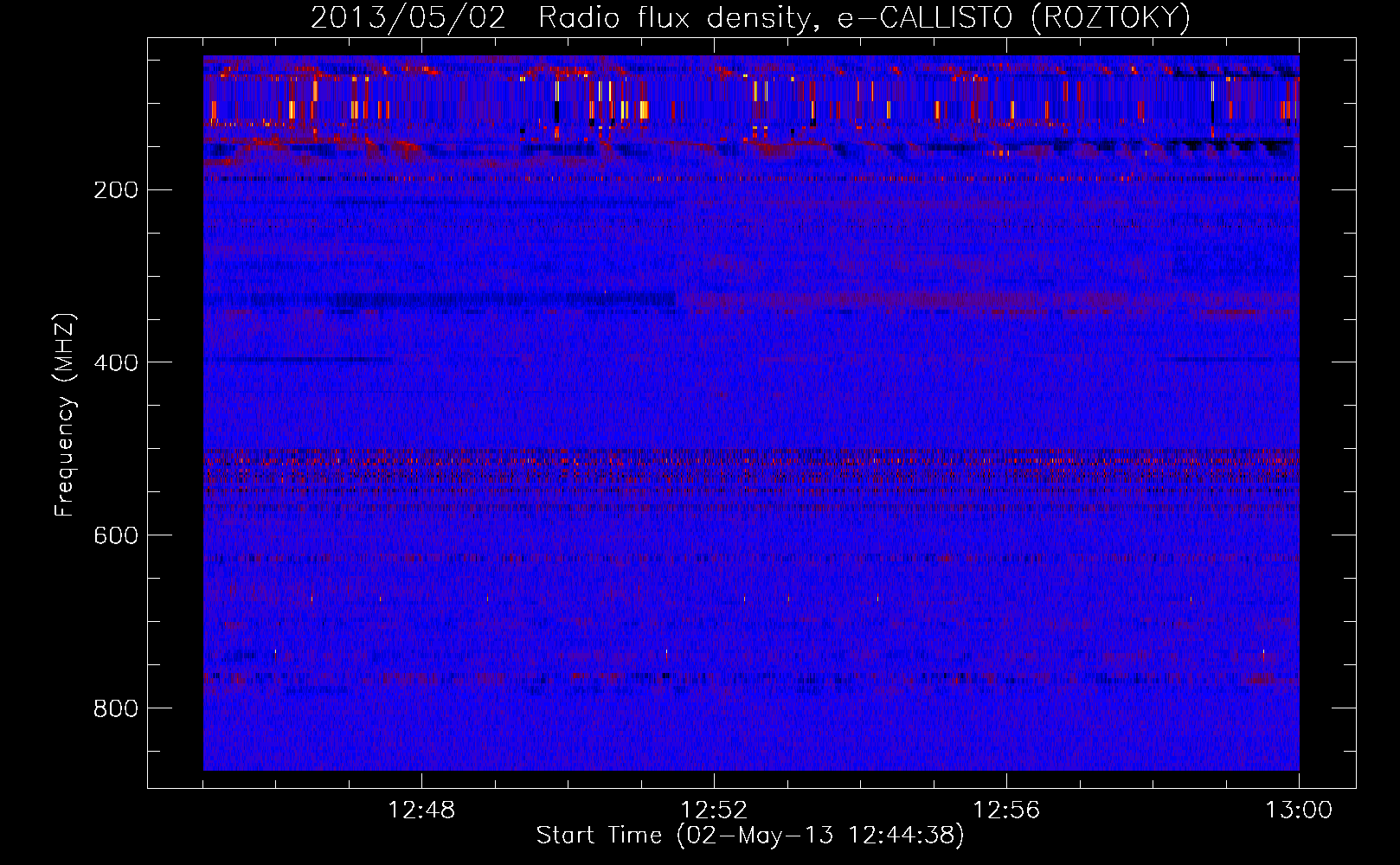Image resolution: width=1400 pixels, height=865 pixels.
Task: Click the '12:52' time axis label
Action: click(x=714, y=811)
